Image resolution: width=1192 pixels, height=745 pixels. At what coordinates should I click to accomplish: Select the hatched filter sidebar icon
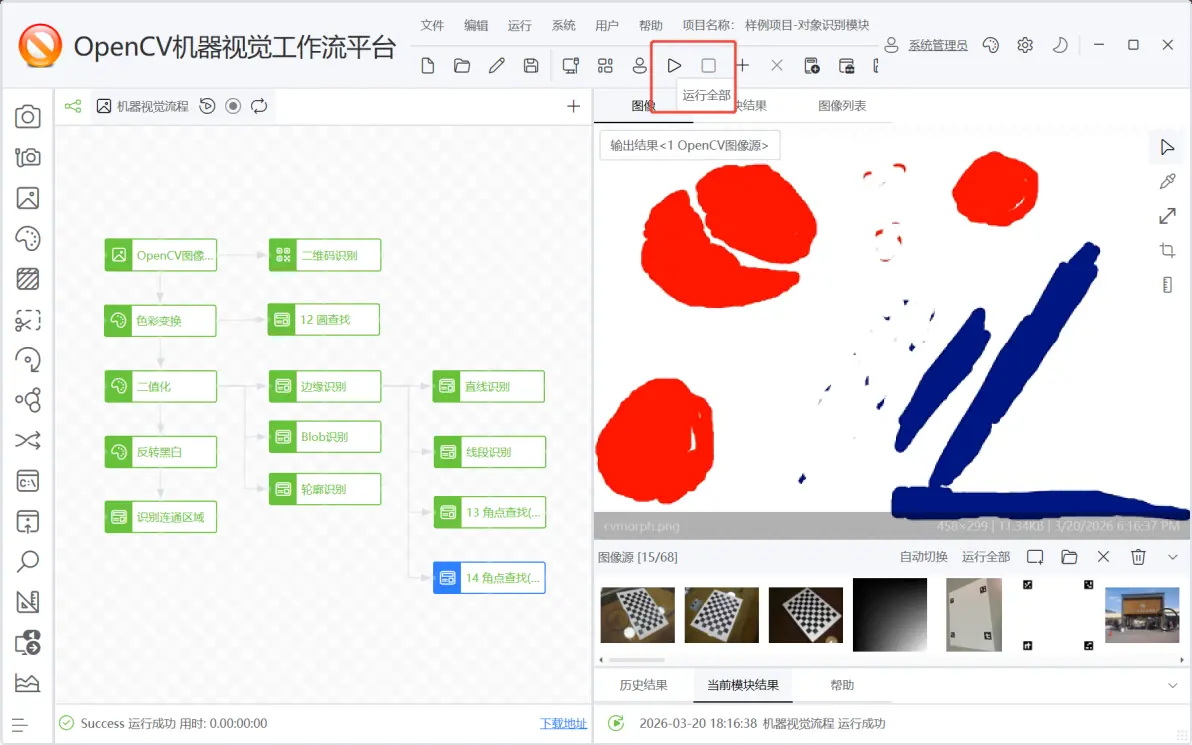28,279
